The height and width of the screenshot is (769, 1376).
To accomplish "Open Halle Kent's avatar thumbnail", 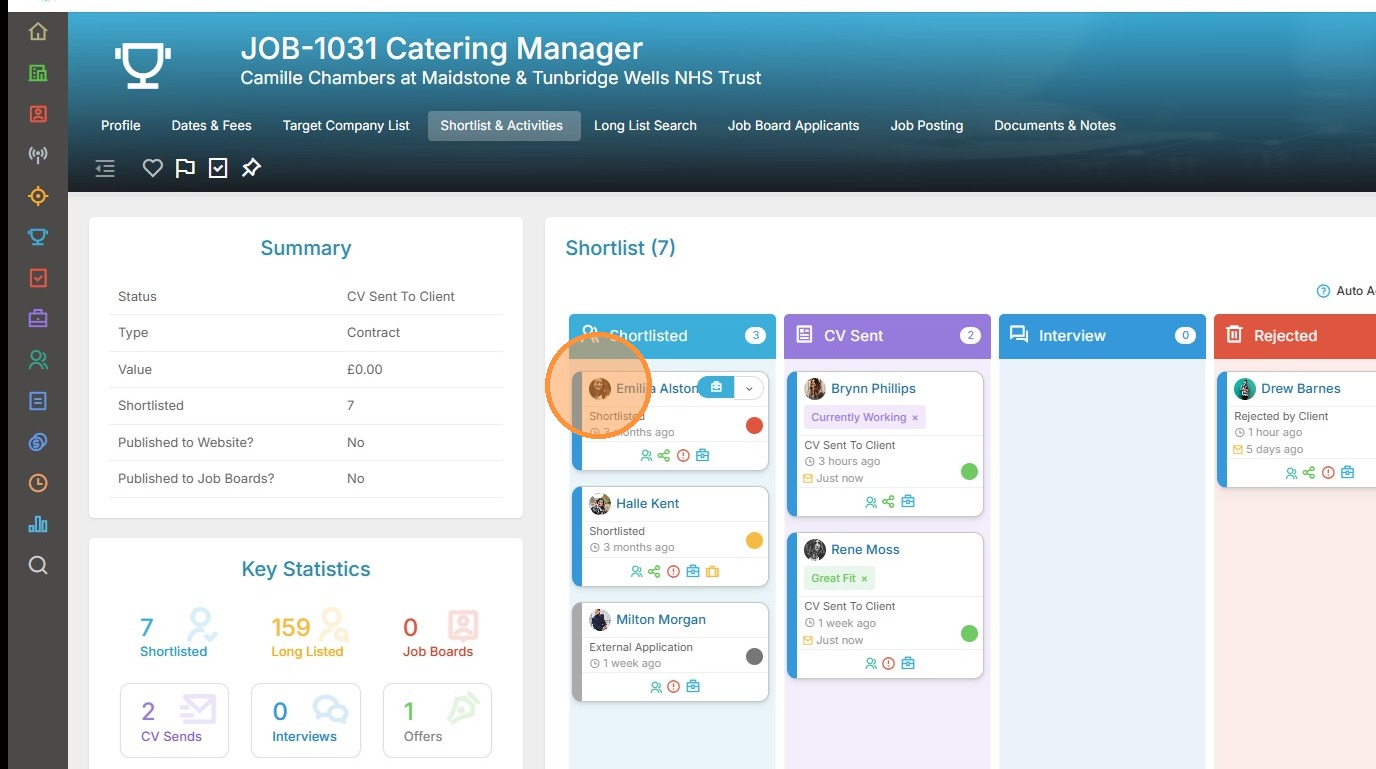I will pyautogui.click(x=600, y=504).
